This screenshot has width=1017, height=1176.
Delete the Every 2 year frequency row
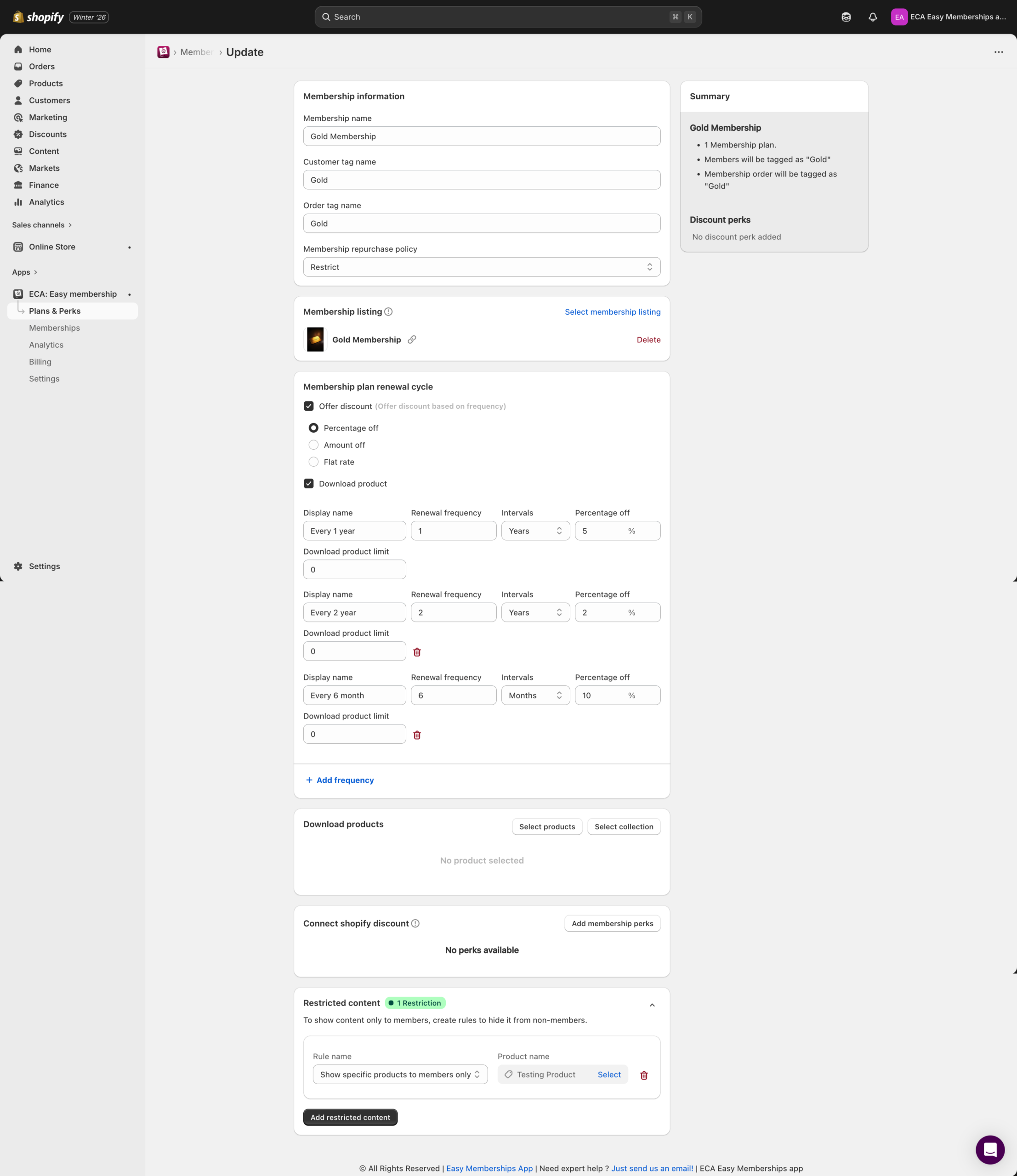[x=417, y=652]
